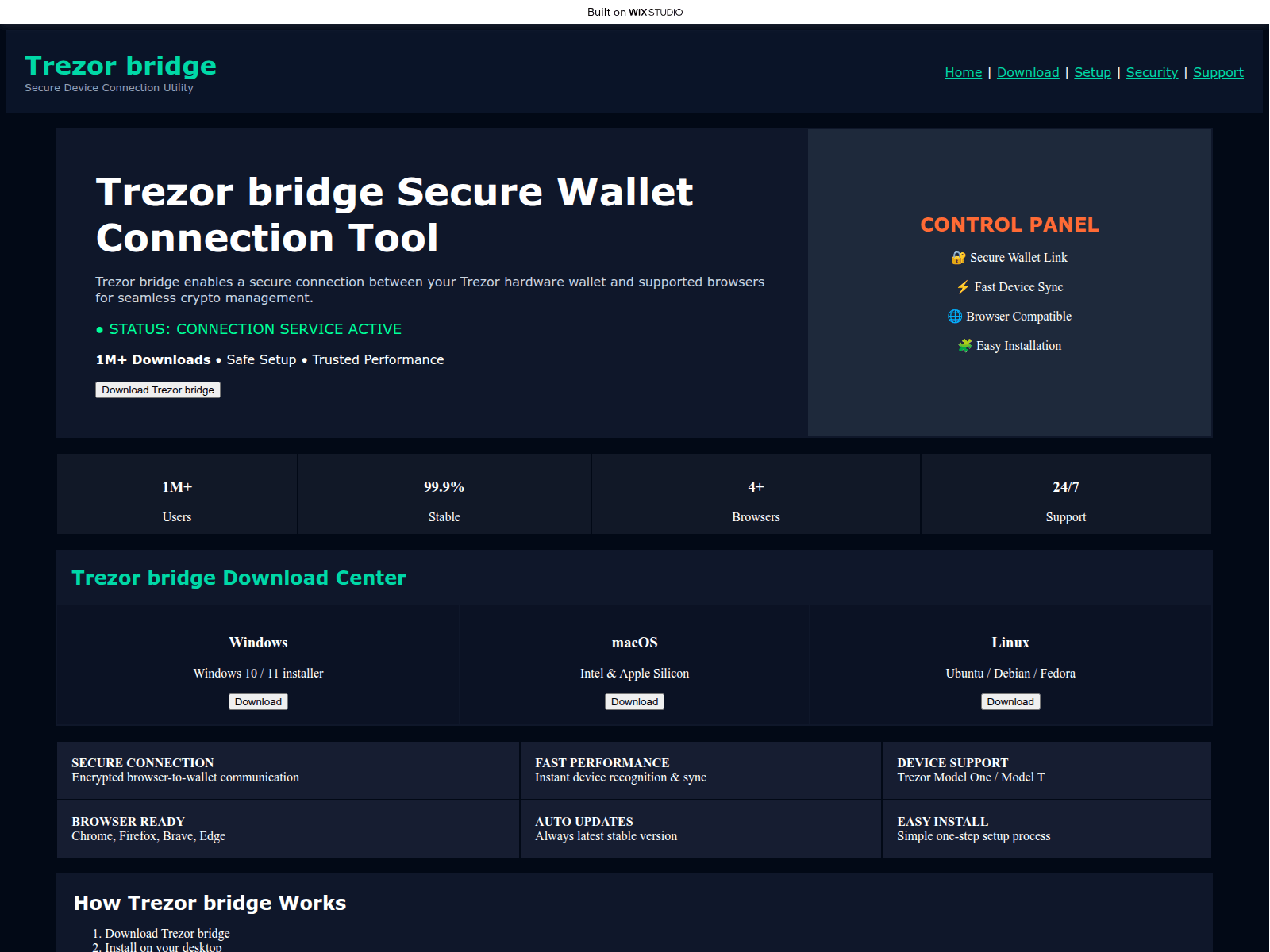This screenshot has width=1270, height=952.
Task: Open the Home nav link
Action: (x=964, y=72)
